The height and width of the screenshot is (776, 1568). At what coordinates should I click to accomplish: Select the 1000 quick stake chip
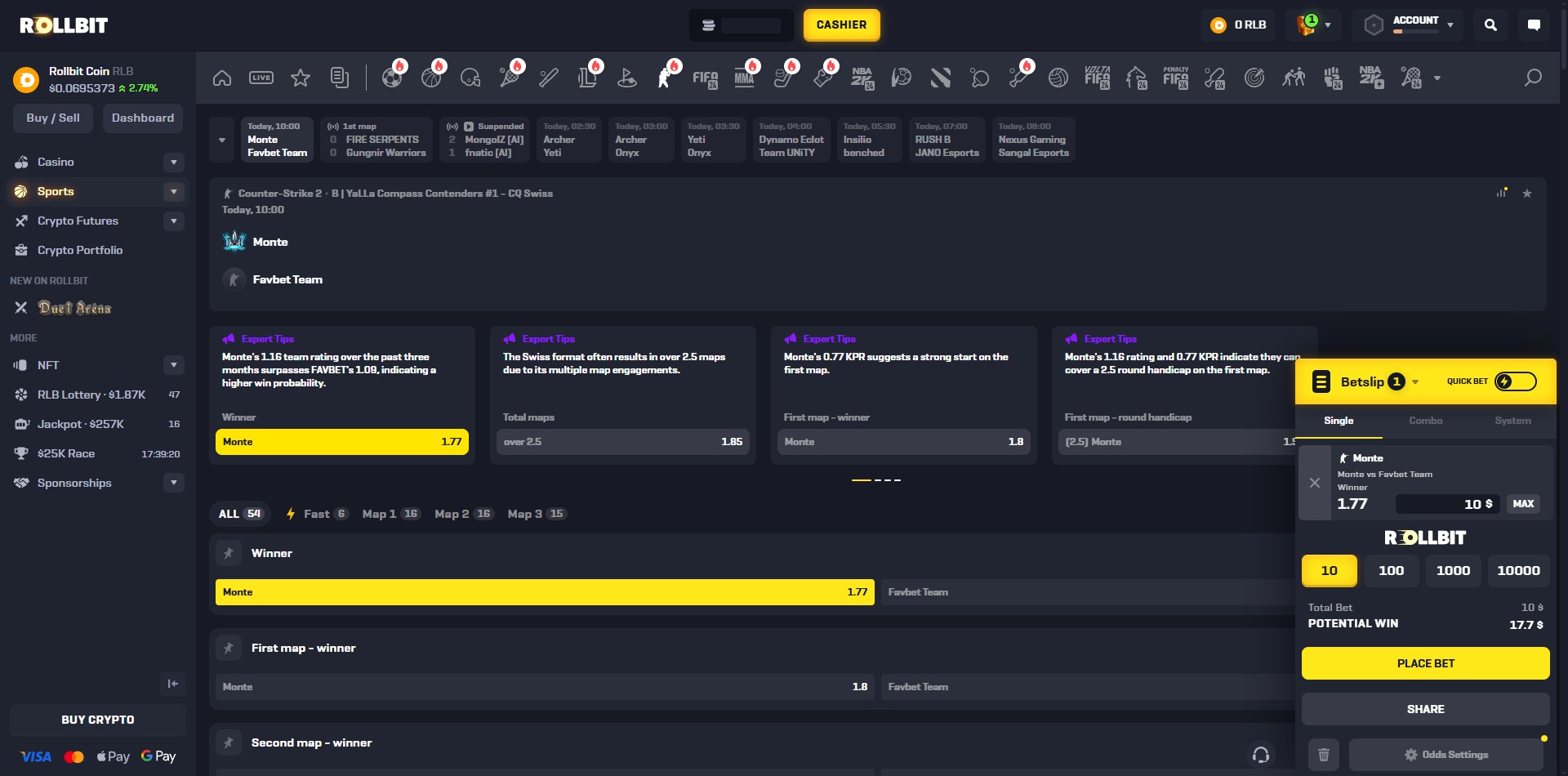pos(1453,571)
